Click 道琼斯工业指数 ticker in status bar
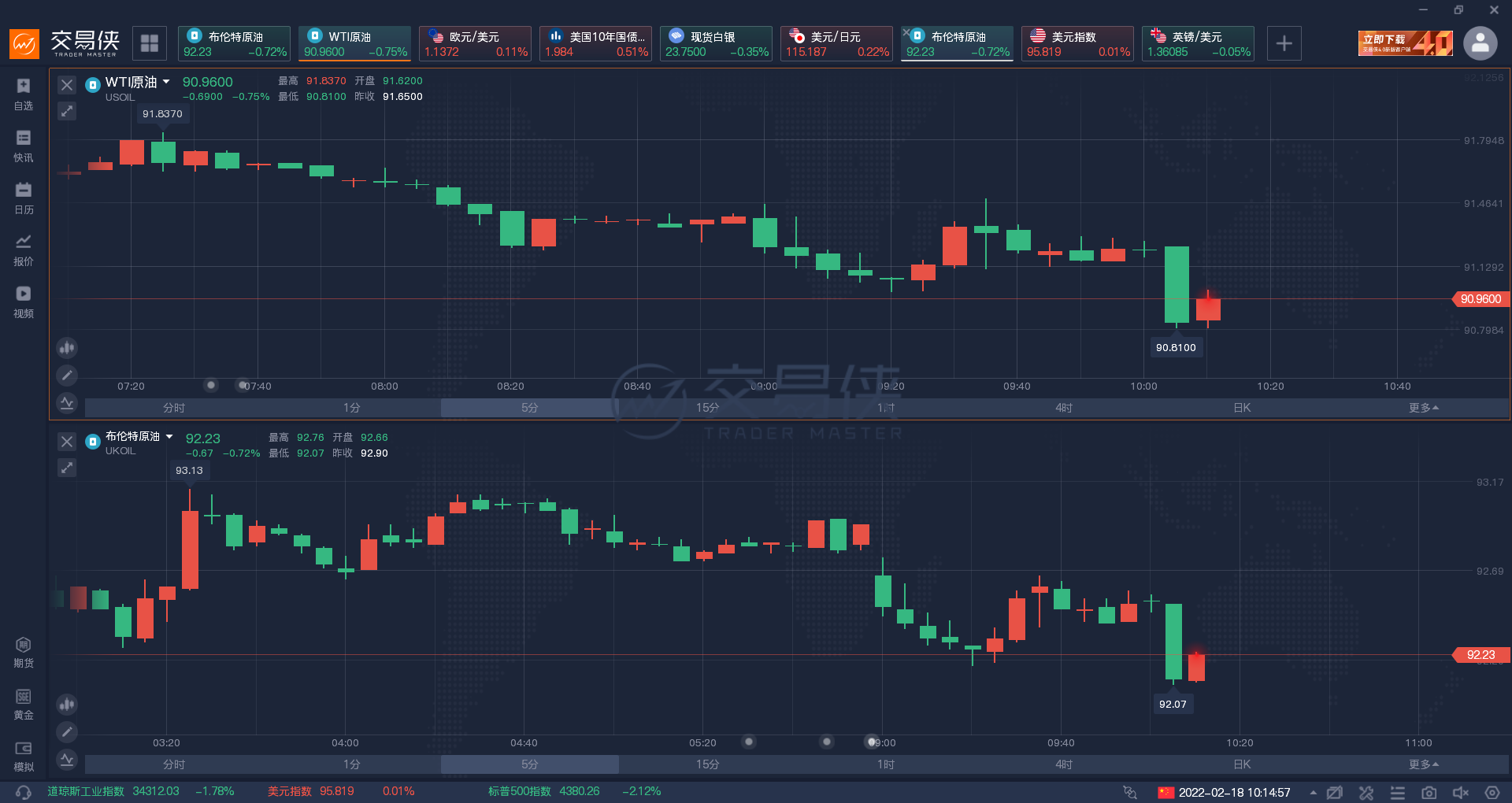Viewport: 1512px width, 803px height. pos(140,791)
